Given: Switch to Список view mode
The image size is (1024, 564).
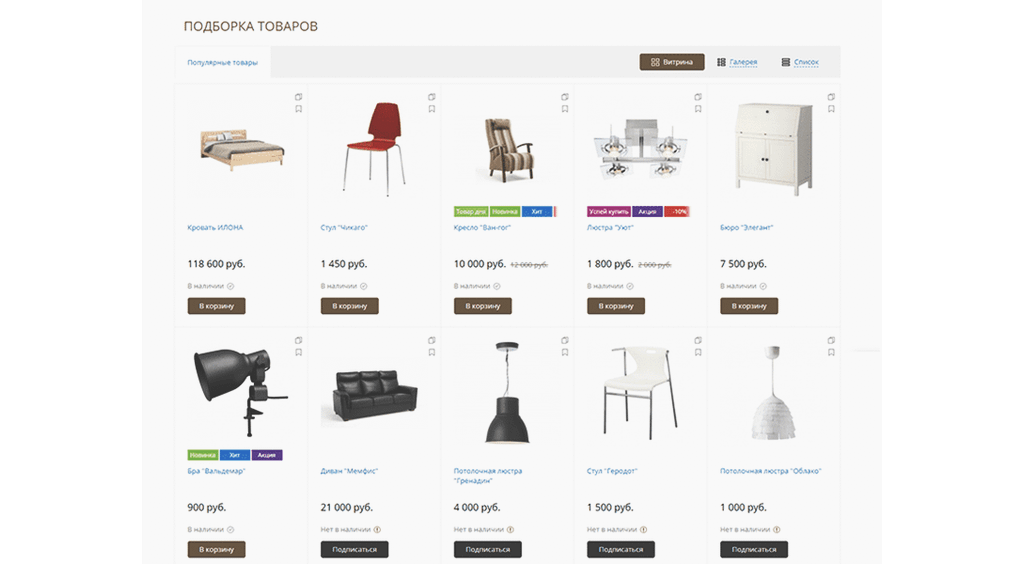Looking at the screenshot, I should tap(800, 62).
